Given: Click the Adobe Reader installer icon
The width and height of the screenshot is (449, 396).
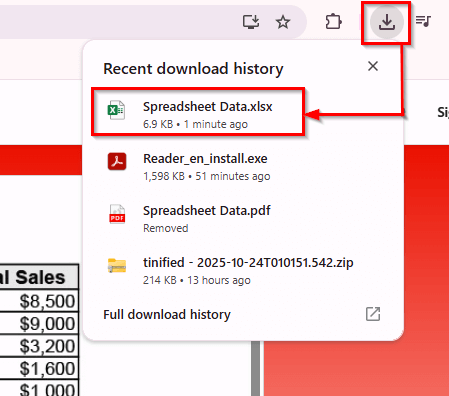Looking at the screenshot, I should (x=117, y=162).
